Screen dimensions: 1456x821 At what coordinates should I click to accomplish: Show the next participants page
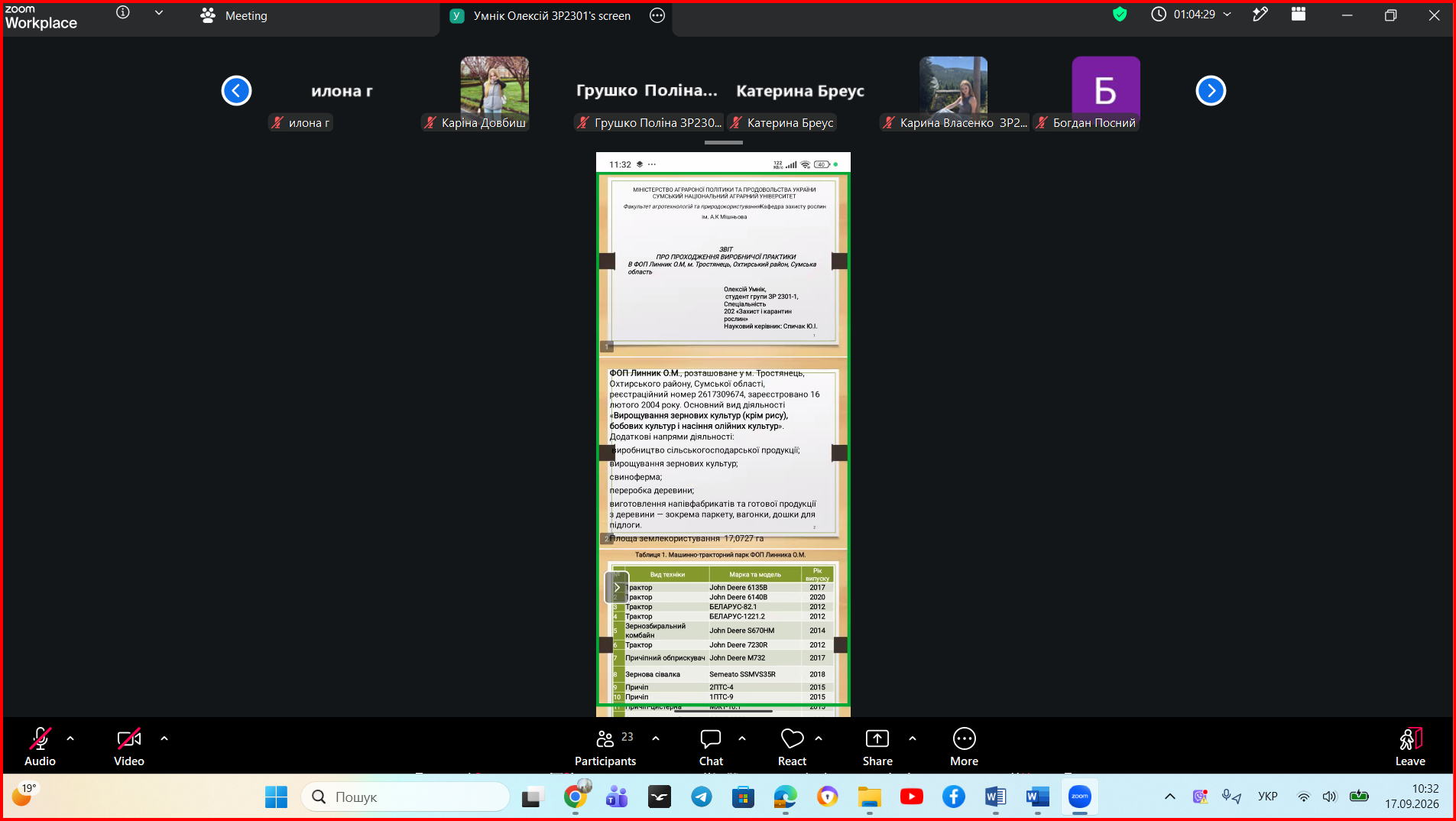point(1211,91)
